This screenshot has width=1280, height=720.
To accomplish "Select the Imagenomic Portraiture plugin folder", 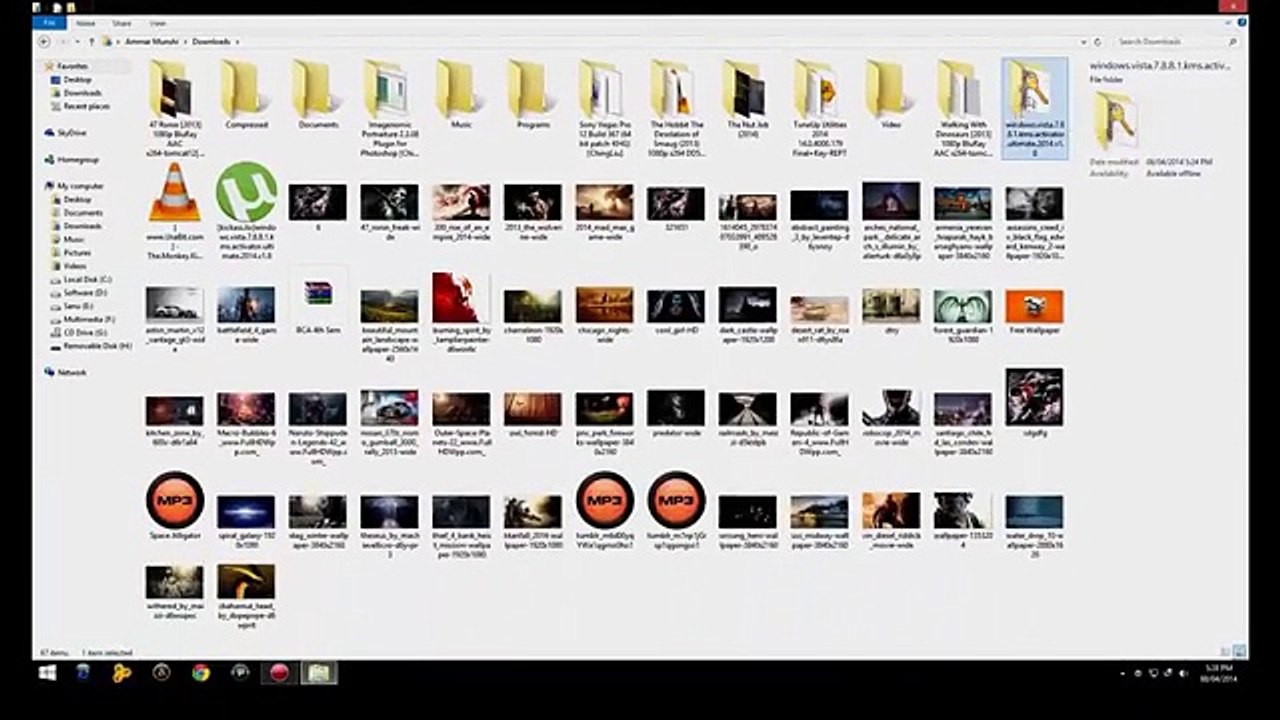I will (x=389, y=107).
